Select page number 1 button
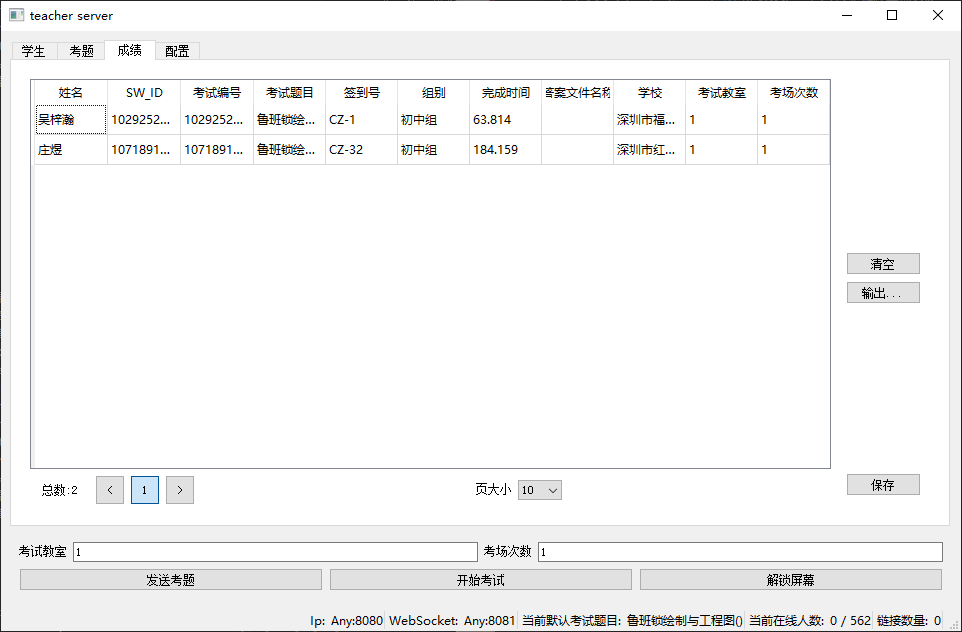This screenshot has height=632, width=962. click(145, 490)
